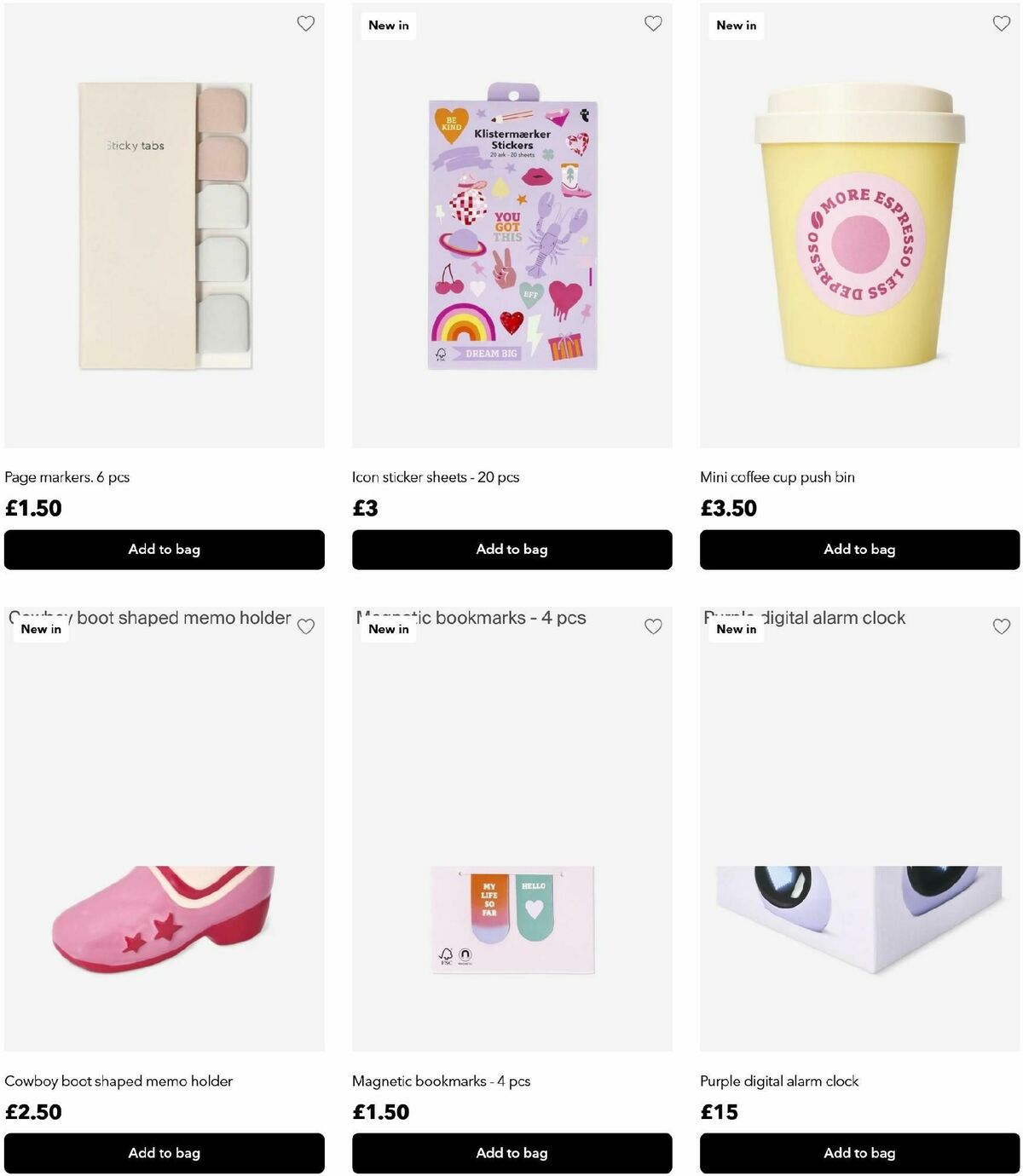Open yellow espresso coffee cup bin image

pos(860,226)
